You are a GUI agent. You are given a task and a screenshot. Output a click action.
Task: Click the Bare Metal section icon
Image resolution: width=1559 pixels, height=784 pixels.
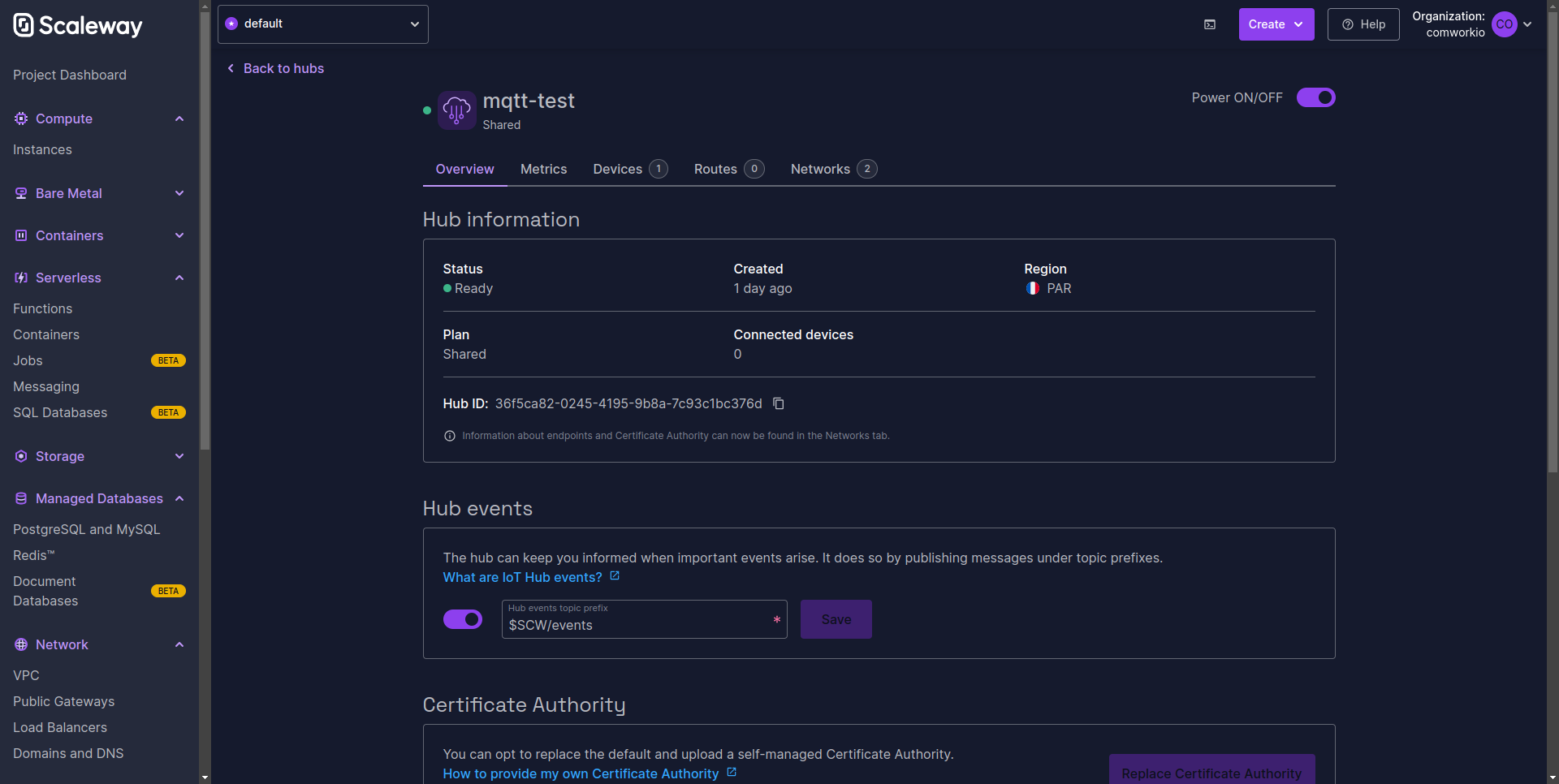tap(21, 193)
